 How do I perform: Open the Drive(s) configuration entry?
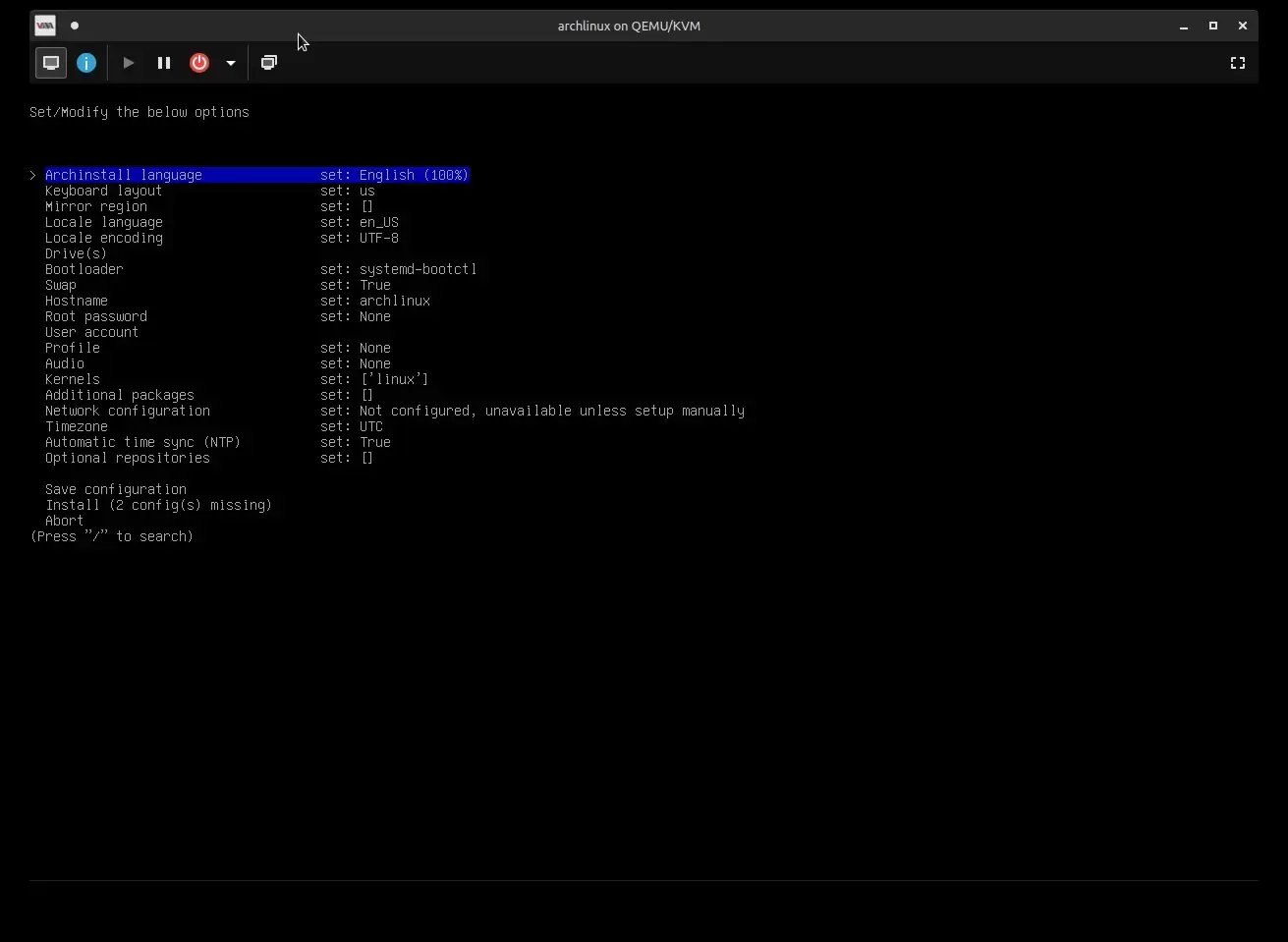(76, 253)
